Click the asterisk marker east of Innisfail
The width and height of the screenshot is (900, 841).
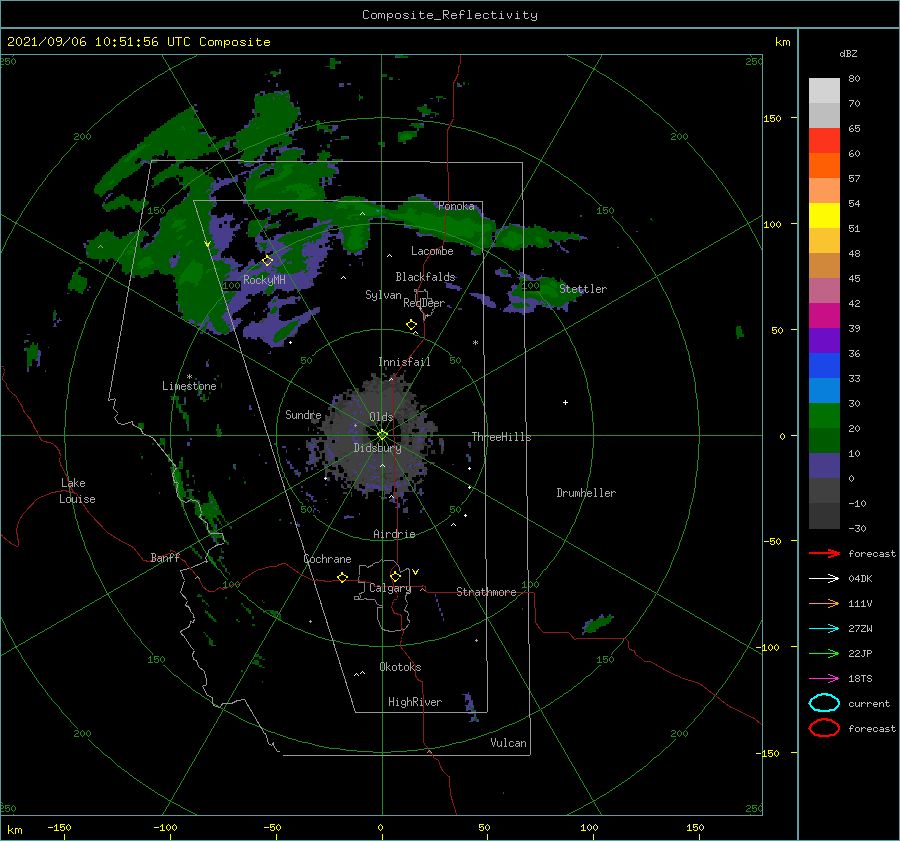pos(475,343)
